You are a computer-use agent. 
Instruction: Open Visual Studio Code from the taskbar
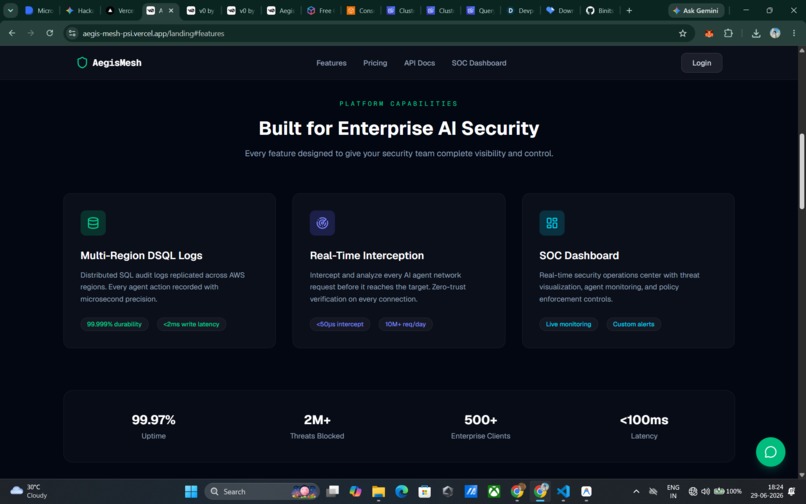tap(563, 492)
